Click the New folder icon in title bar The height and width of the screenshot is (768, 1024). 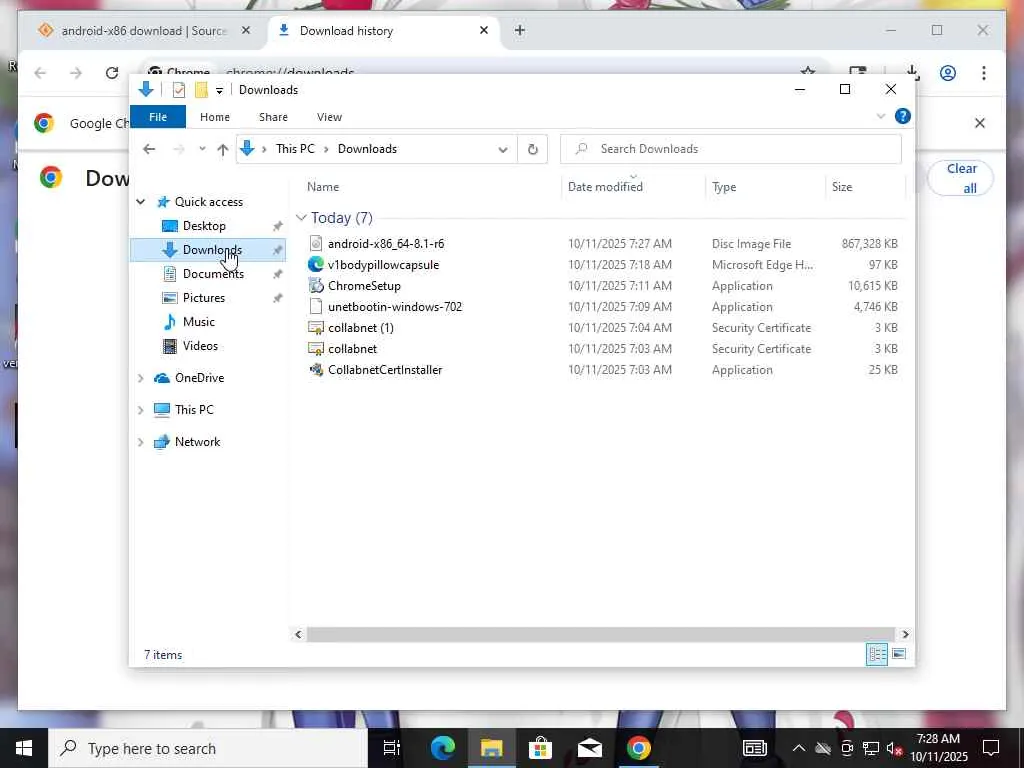pos(201,90)
